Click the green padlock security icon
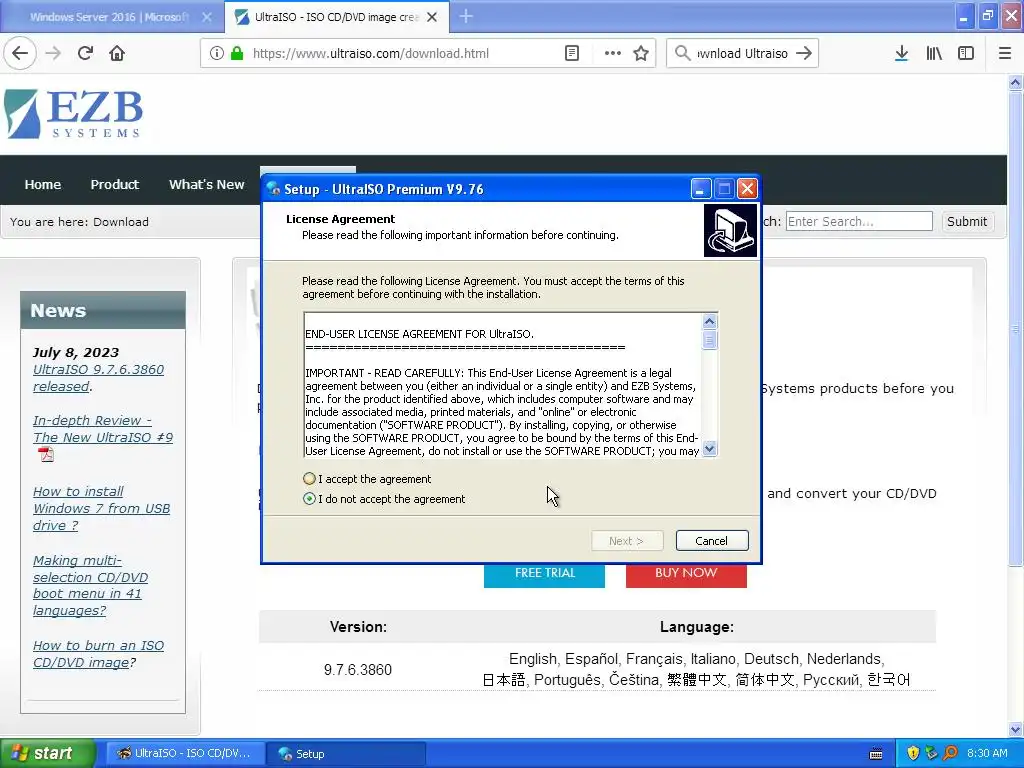This screenshot has height=768, width=1024. click(x=237, y=53)
